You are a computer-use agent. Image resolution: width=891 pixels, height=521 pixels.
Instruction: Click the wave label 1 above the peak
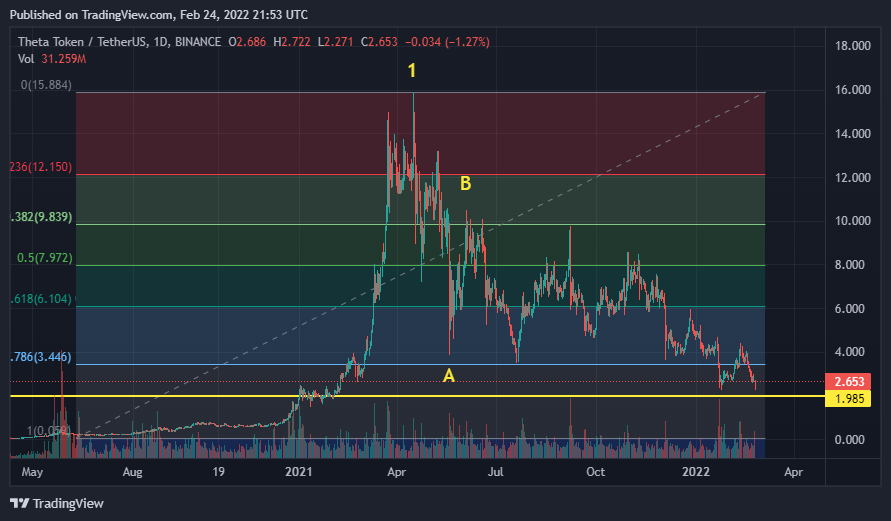tap(412, 70)
